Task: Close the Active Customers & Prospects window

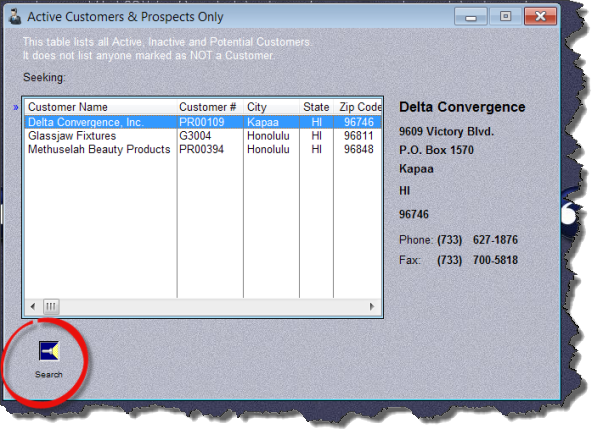Action: pyautogui.click(x=540, y=17)
